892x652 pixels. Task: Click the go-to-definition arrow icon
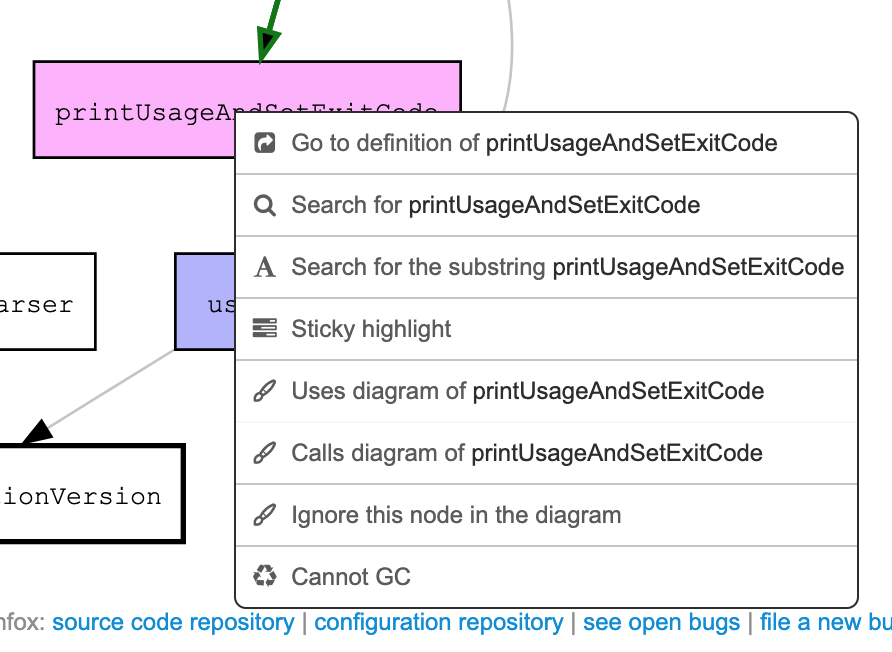(x=264, y=143)
